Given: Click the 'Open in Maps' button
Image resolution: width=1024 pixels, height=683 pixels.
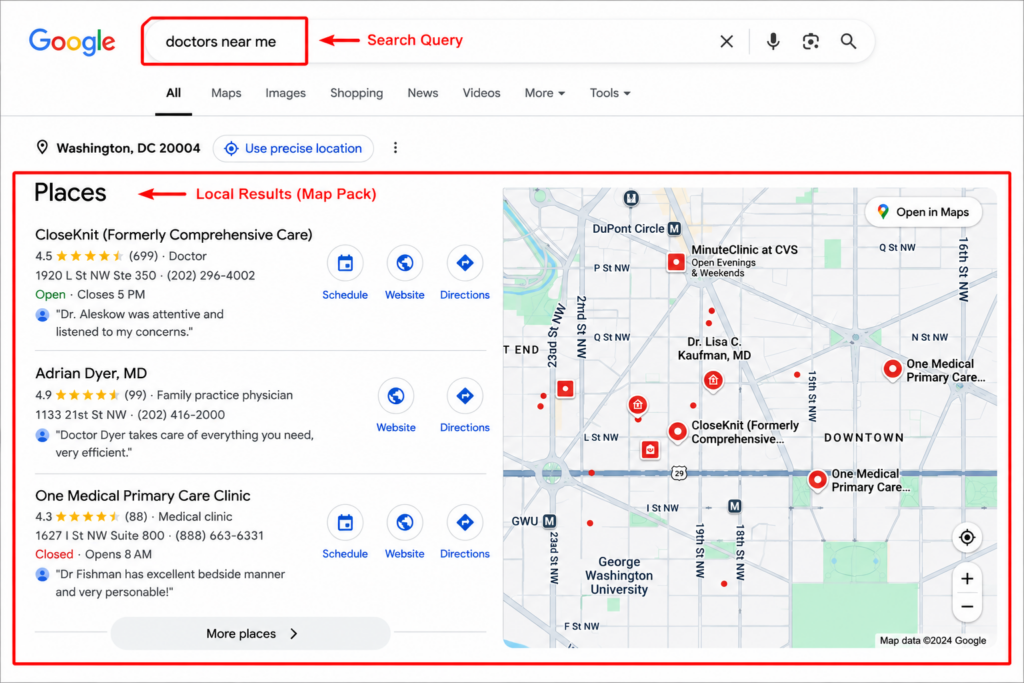Looking at the screenshot, I should [x=923, y=212].
